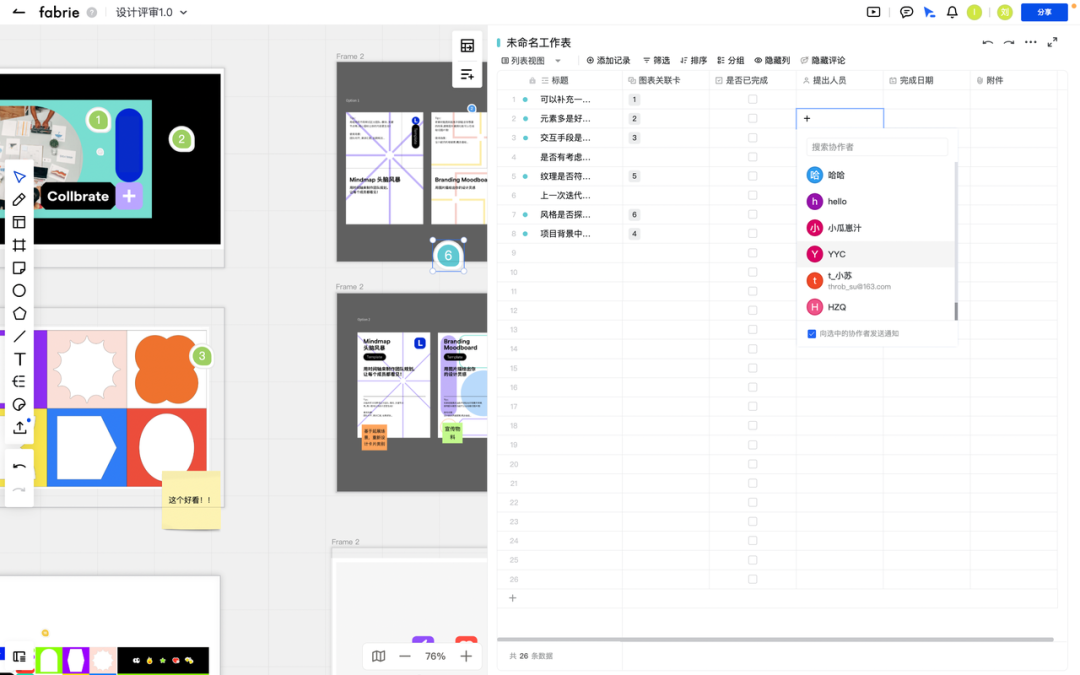Image resolution: width=1080 pixels, height=675 pixels.
Task: Open minimap book icon
Action: tap(378, 656)
